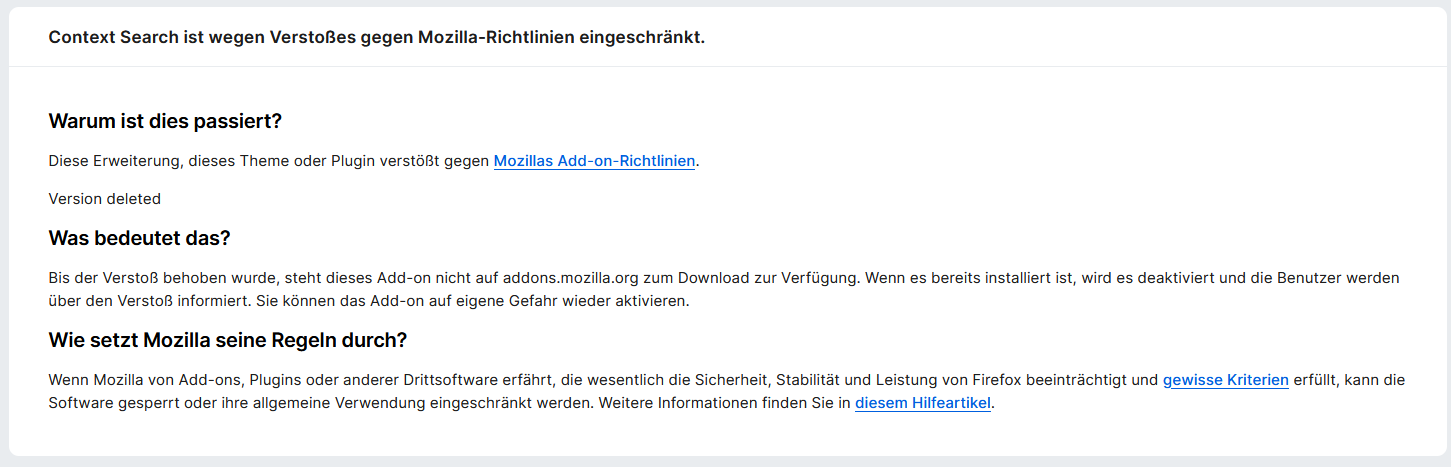
Task: Select heading Wie setzt Mozilla seine Regeln durch?
Action: (227, 340)
